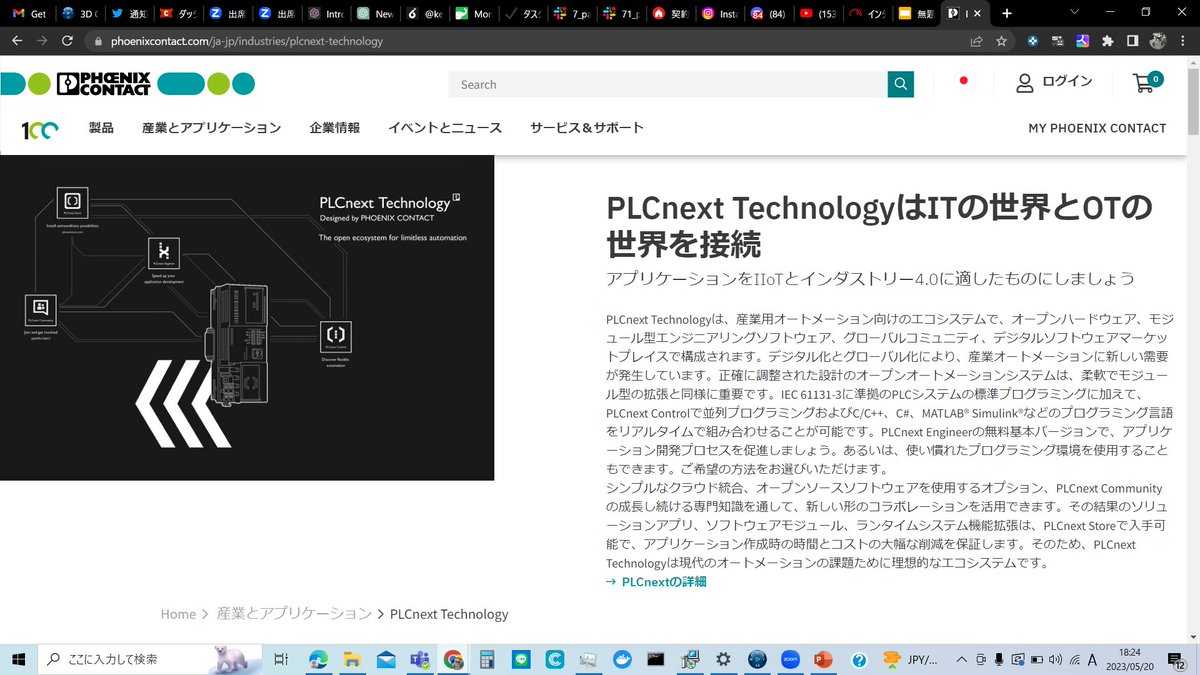Expand the browser tab search chevron

tap(1074, 13)
